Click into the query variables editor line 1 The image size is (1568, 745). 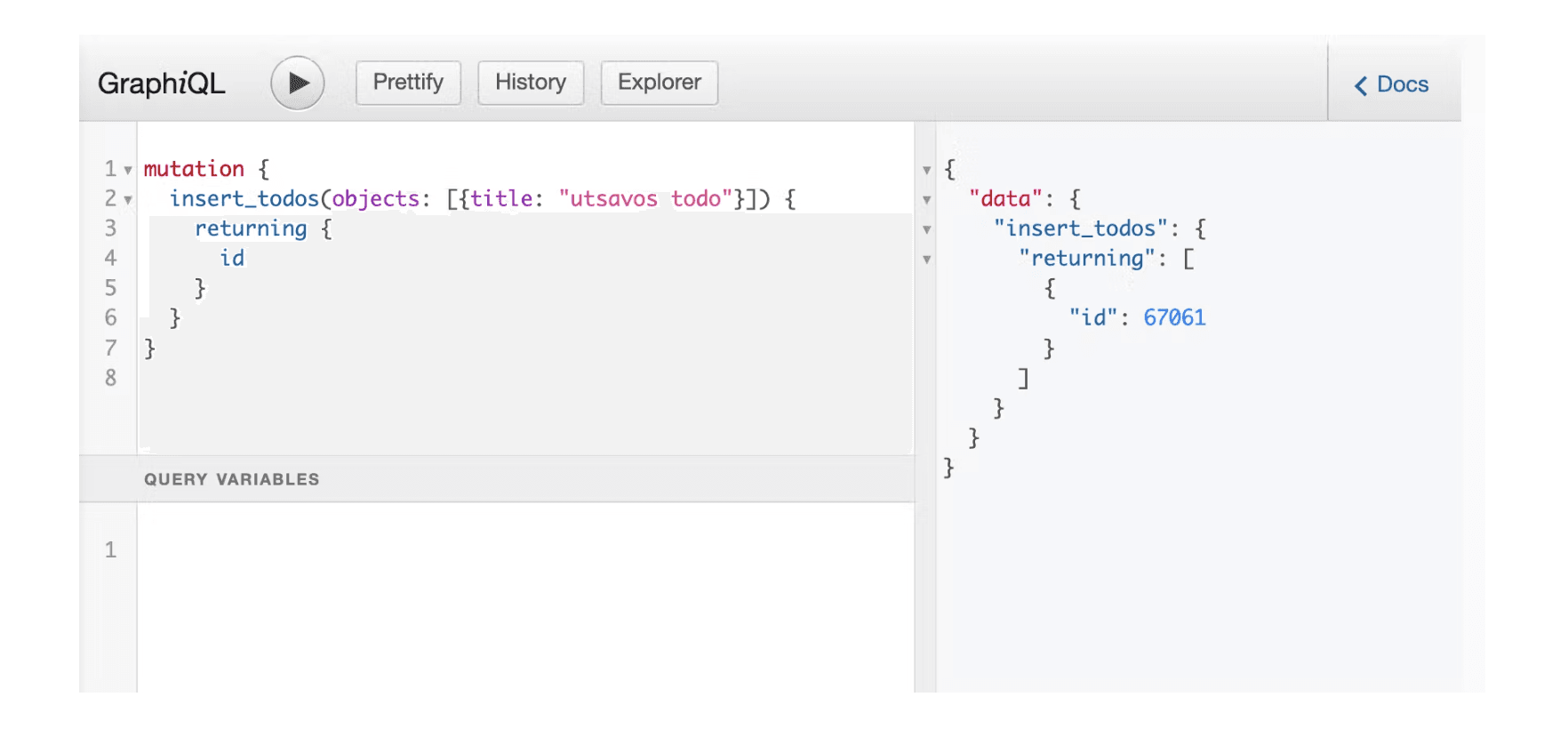pos(524,549)
